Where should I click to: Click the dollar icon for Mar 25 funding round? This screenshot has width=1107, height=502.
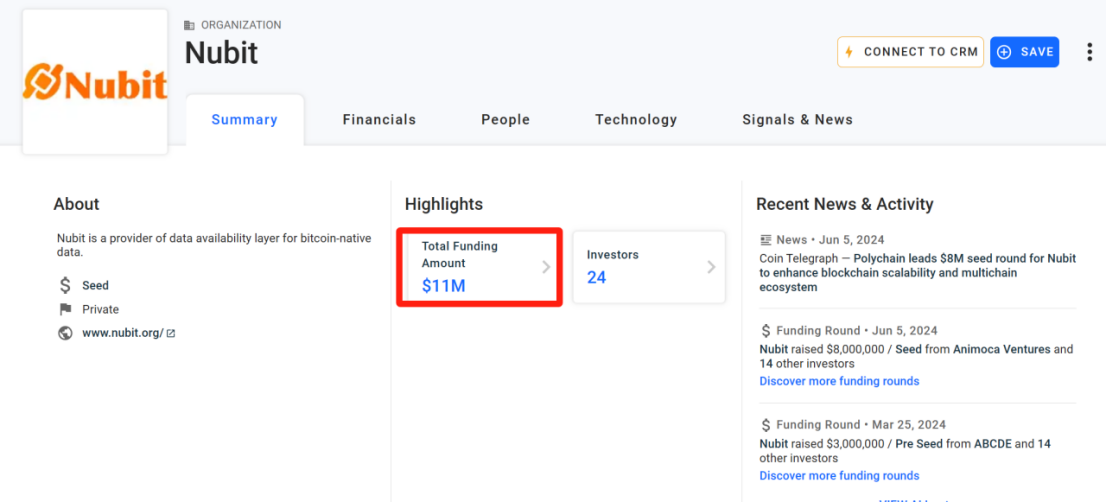tap(766, 425)
